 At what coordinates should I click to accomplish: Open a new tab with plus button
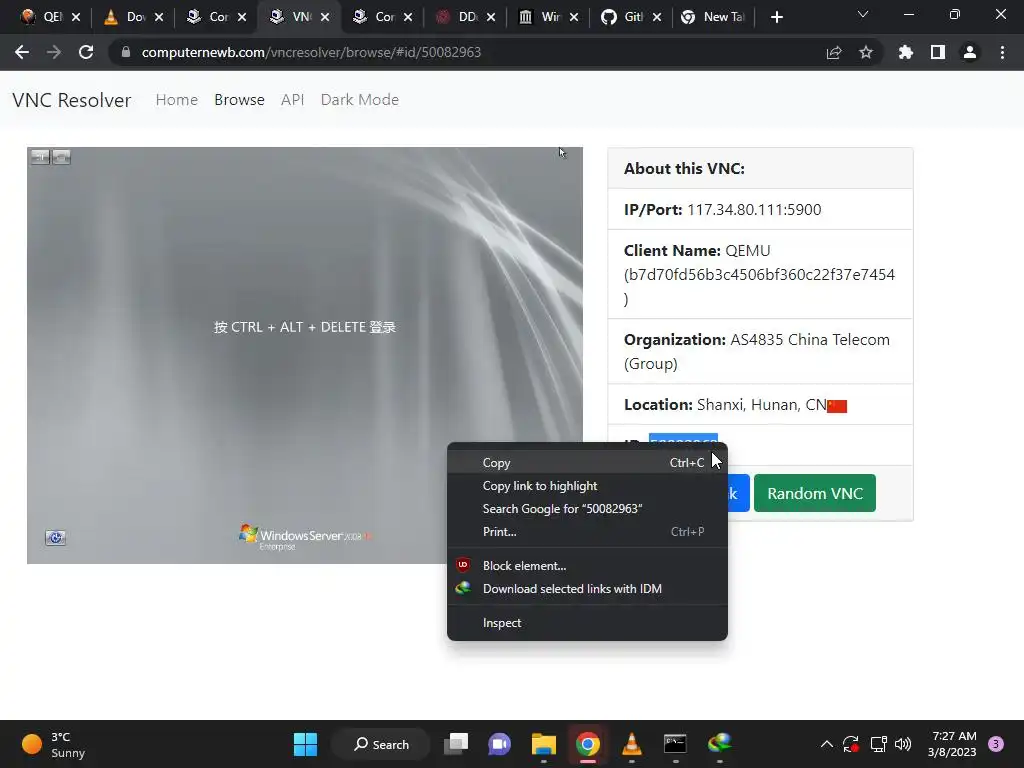776,17
